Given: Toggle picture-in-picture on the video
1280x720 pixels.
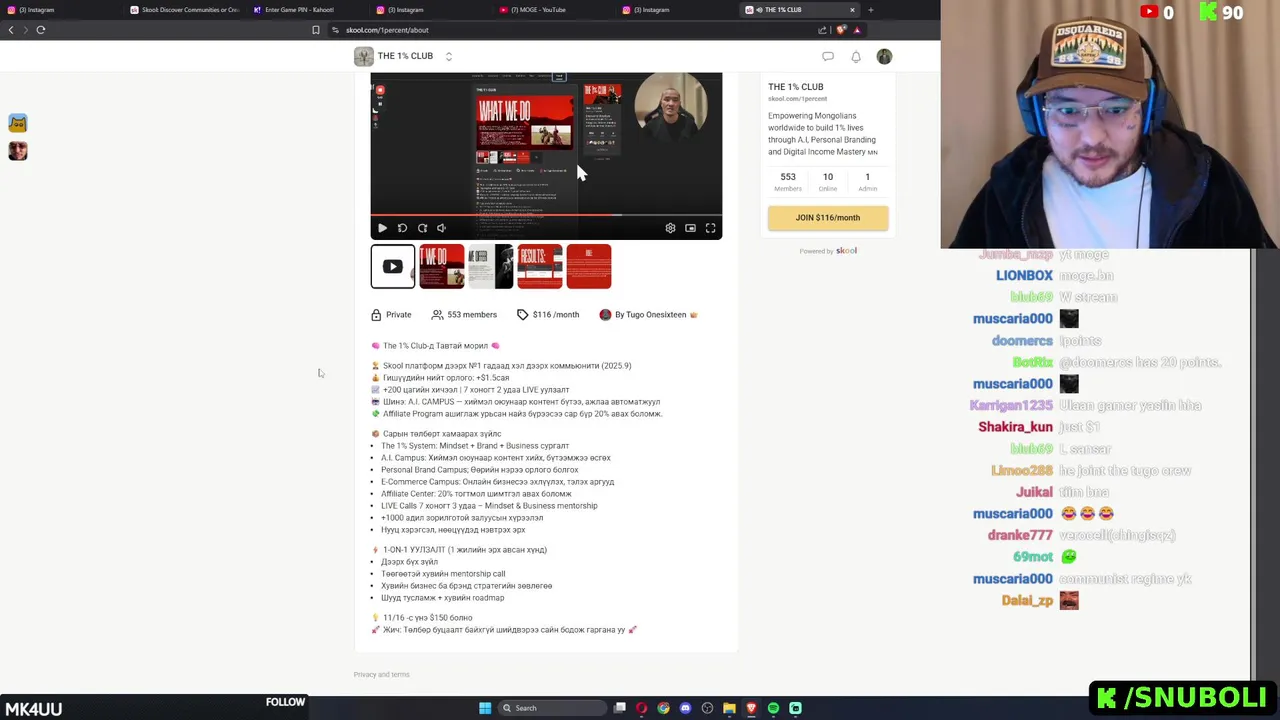Looking at the screenshot, I should click(690, 228).
